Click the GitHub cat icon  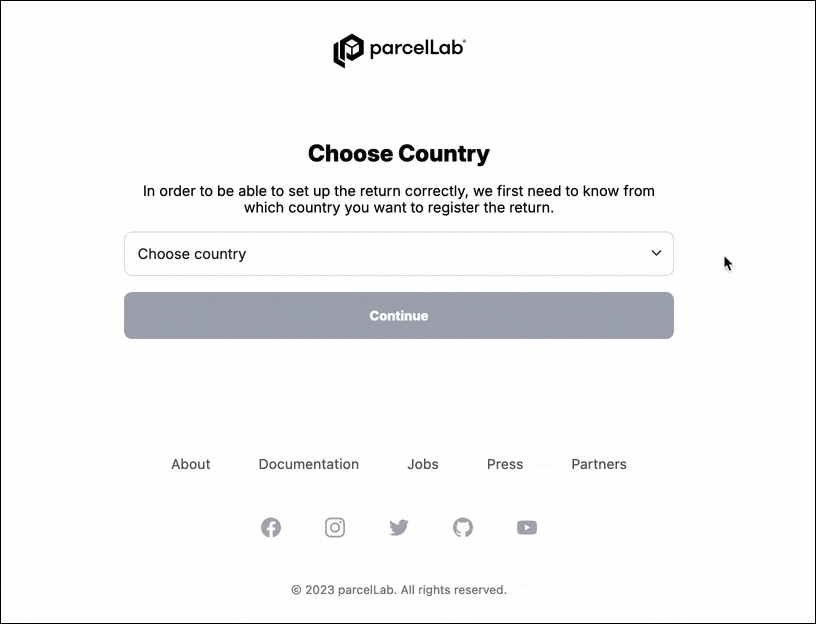(x=463, y=527)
